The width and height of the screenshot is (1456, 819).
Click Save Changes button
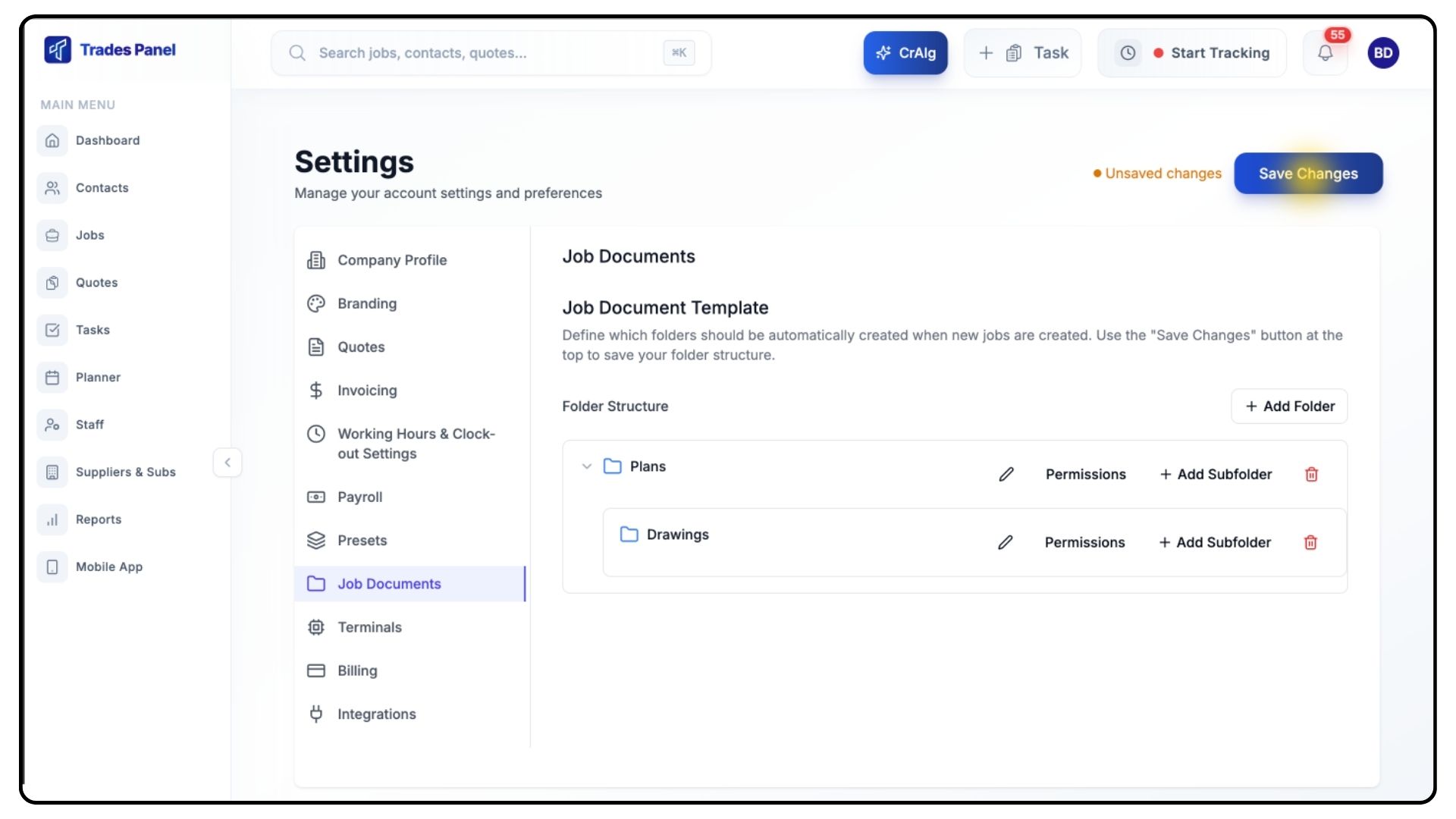(1308, 174)
